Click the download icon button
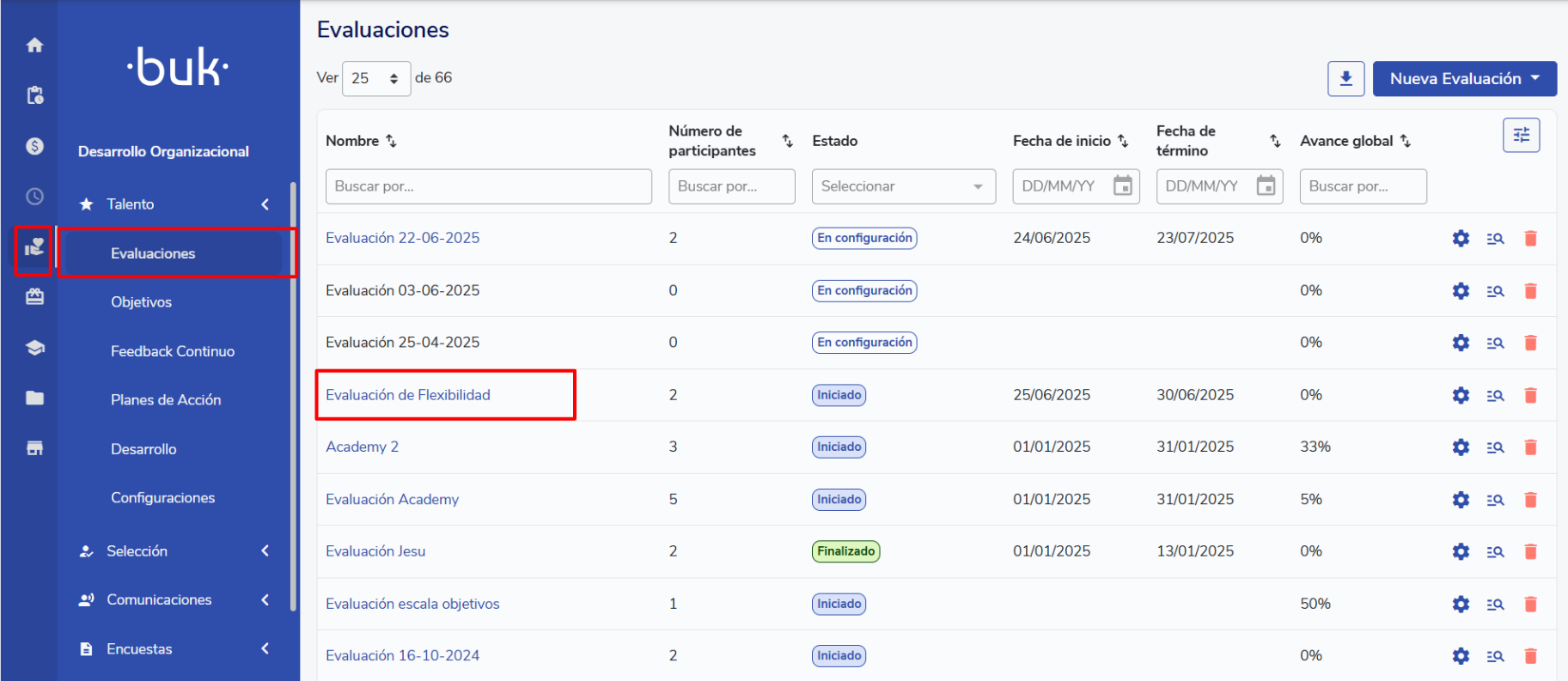Screen dimensions: 1568x681 click(1345, 79)
